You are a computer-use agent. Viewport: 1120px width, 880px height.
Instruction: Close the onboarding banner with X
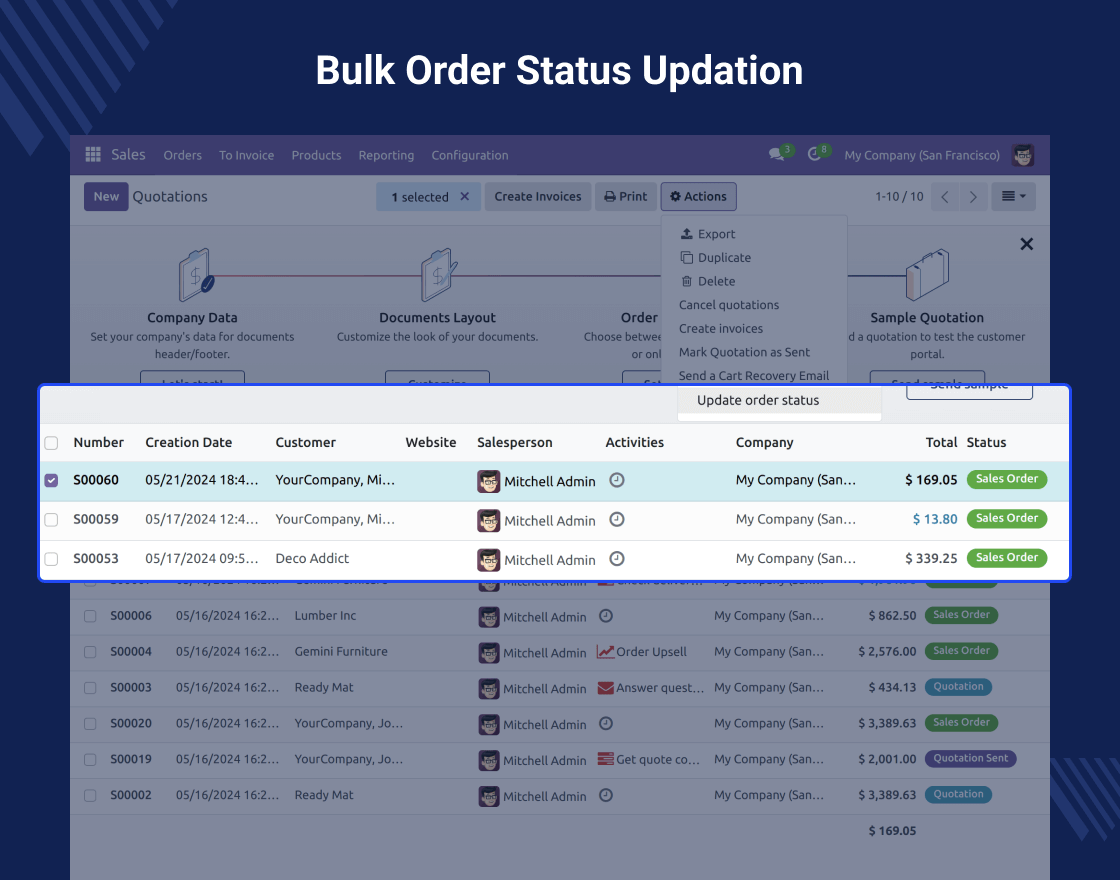tap(1026, 244)
